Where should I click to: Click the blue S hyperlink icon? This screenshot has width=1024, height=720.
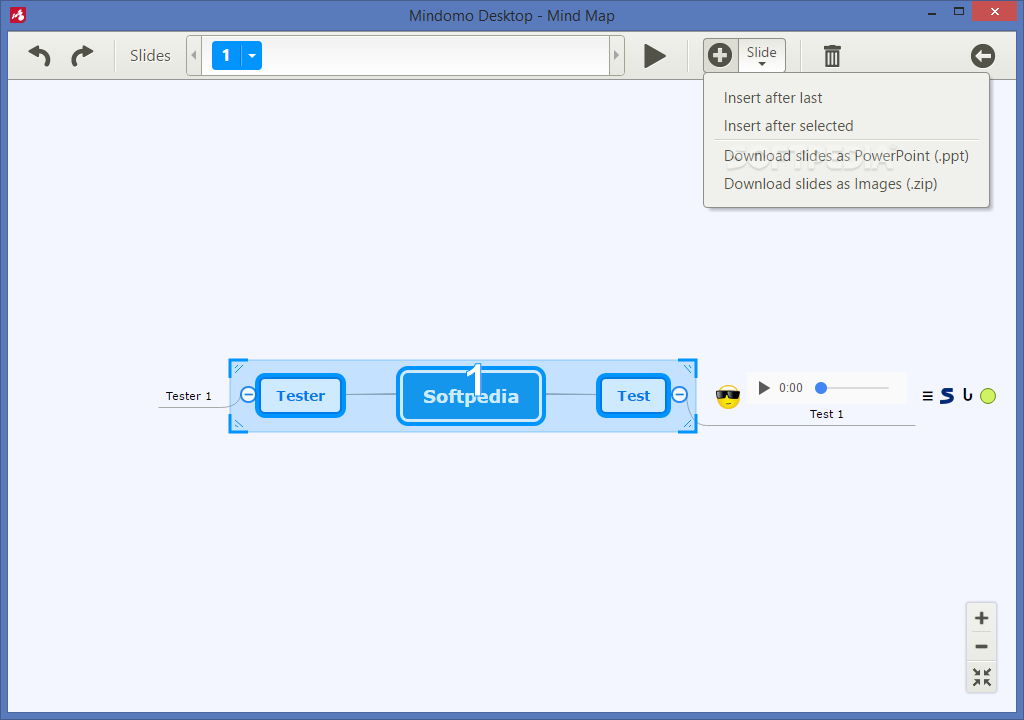click(947, 395)
